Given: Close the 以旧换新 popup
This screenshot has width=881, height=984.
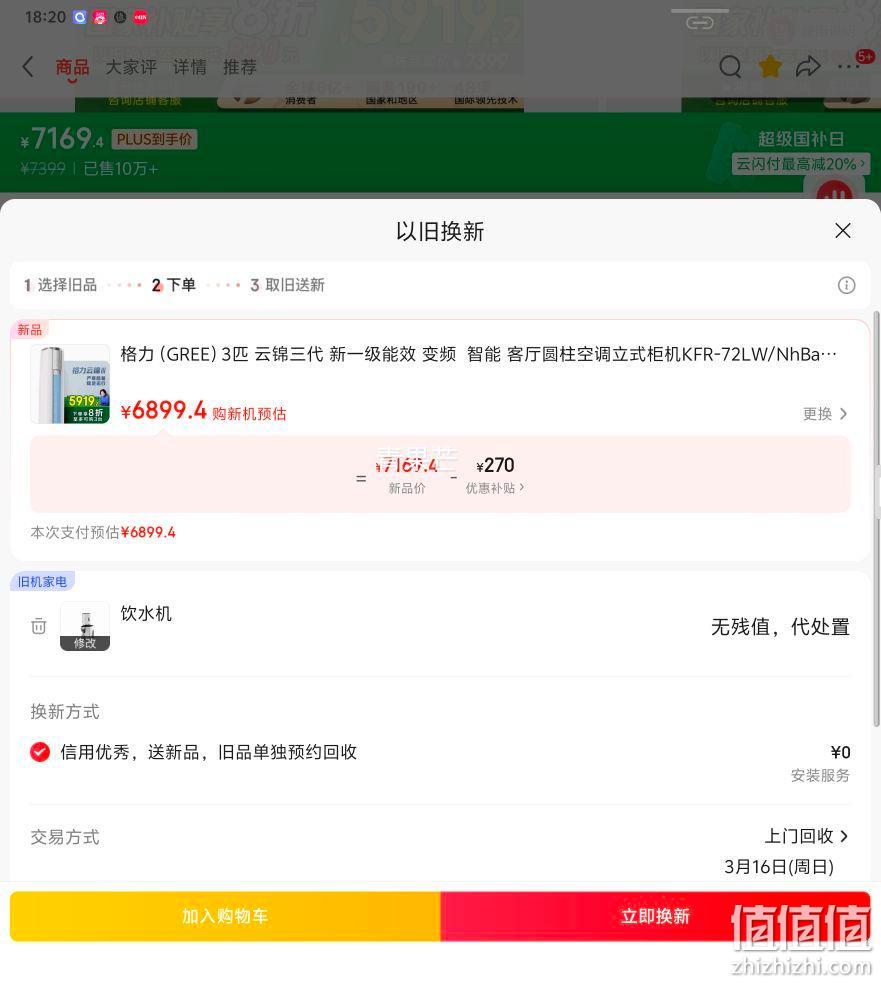Looking at the screenshot, I should tap(843, 231).
